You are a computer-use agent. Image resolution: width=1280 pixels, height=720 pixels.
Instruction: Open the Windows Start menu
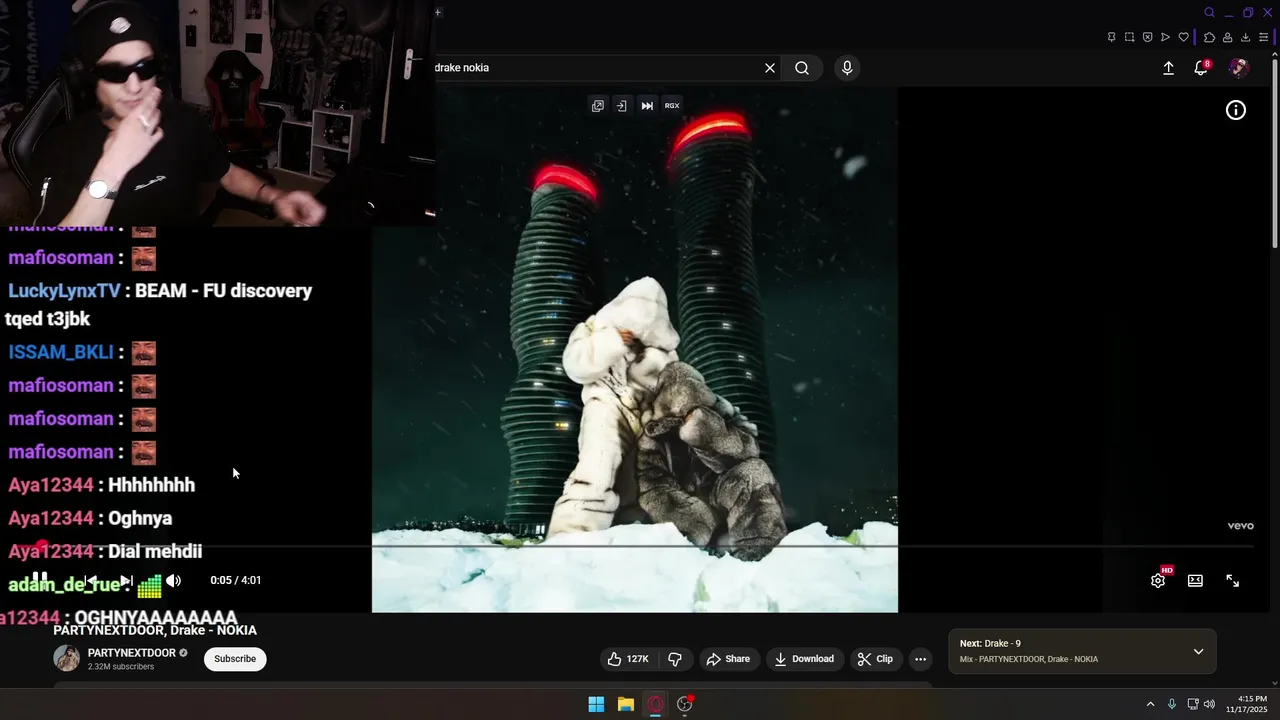coord(596,704)
